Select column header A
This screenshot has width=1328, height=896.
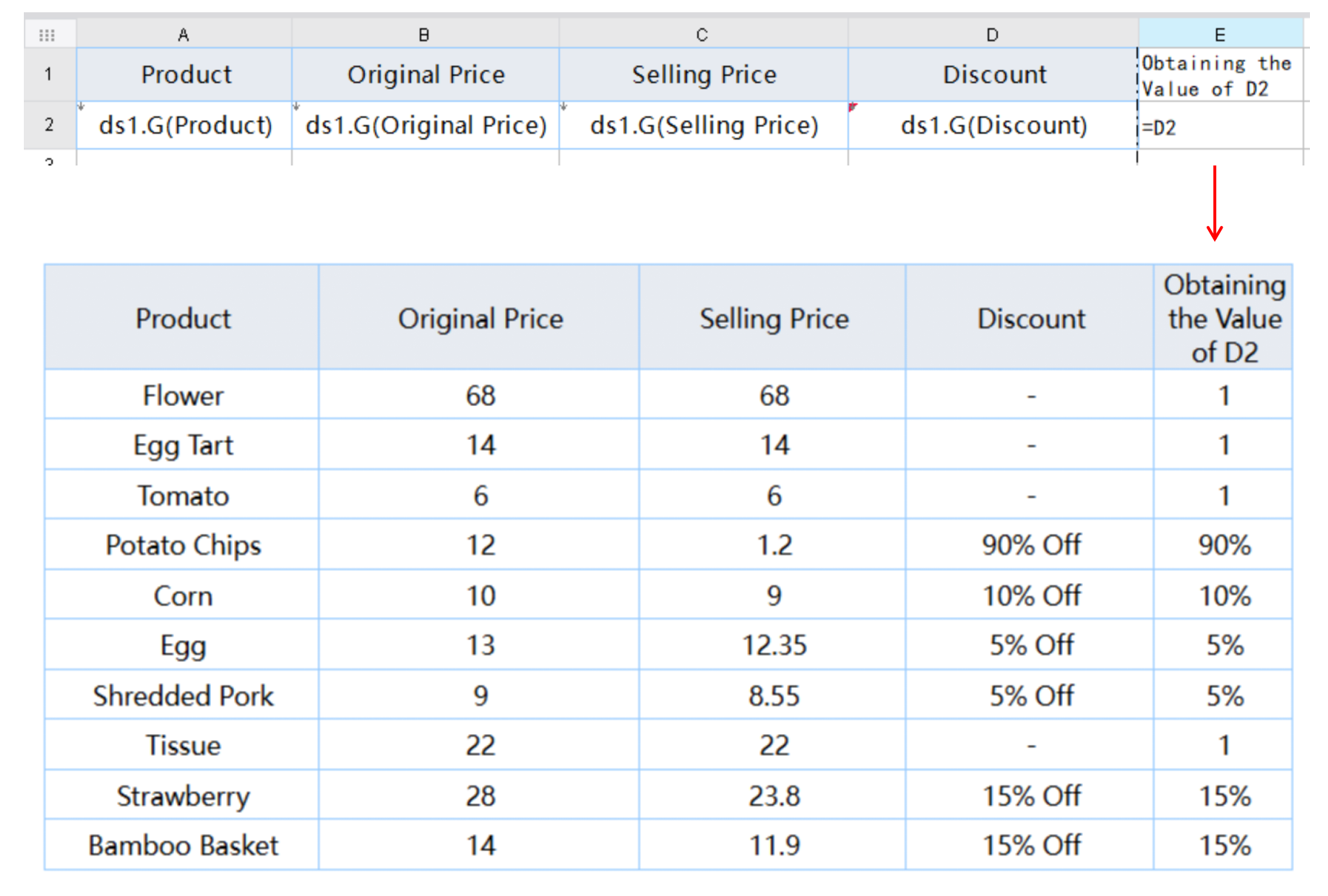coord(185,33)
